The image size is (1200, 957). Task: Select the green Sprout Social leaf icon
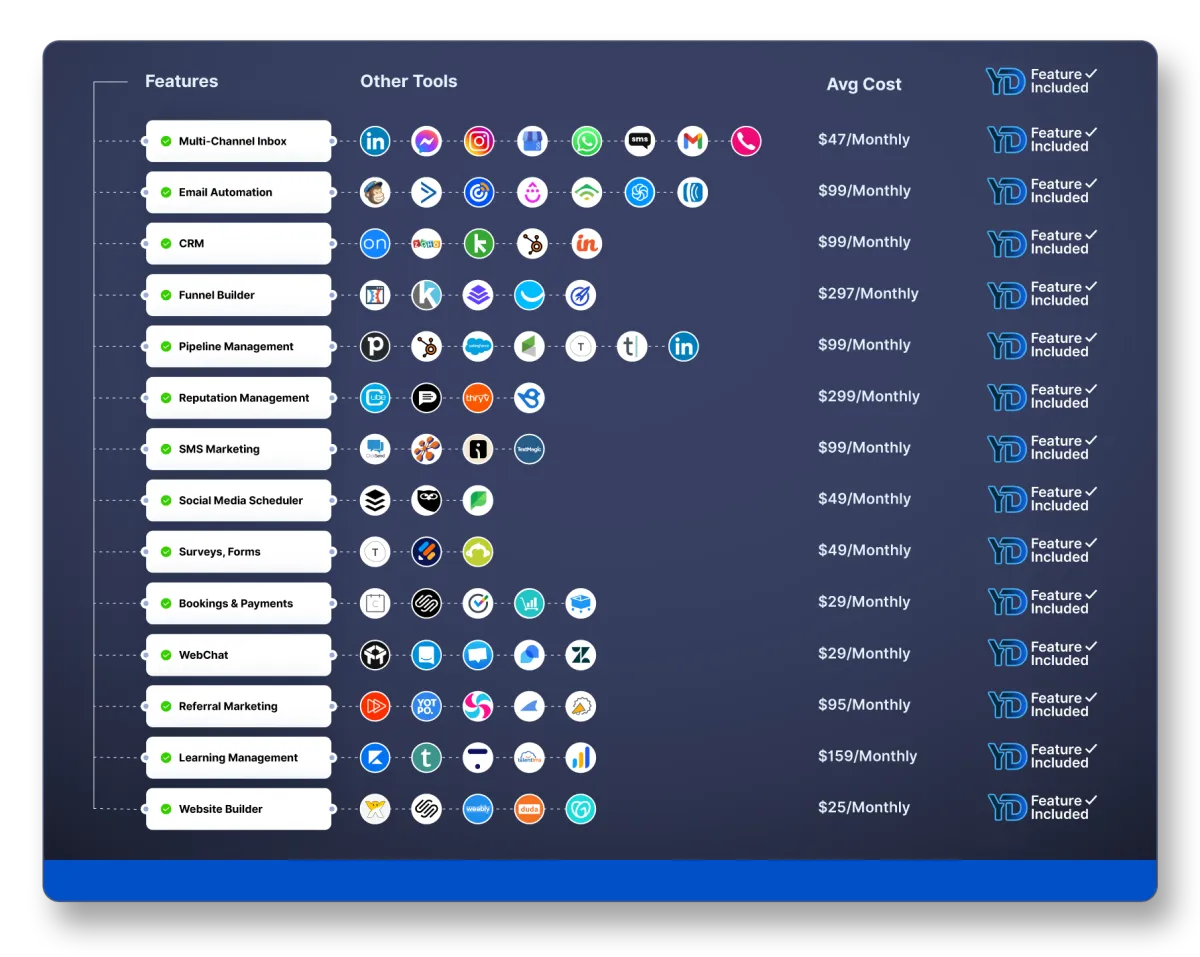479,500
